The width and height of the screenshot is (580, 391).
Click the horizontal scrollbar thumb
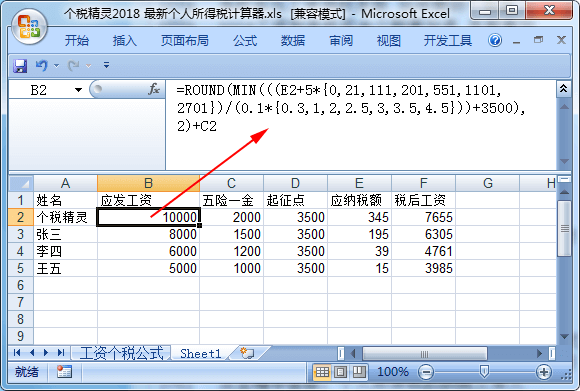pyautogui.click(x=424, y=354)
